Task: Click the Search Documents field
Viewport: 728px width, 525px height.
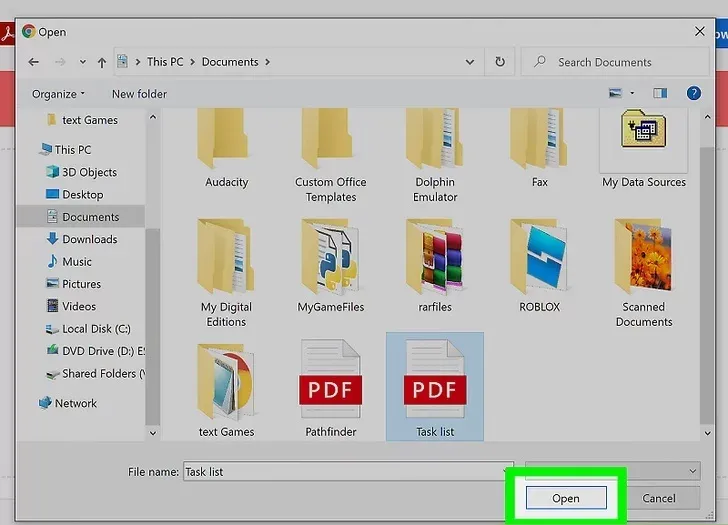Action: pyautogui.click(x=615, y=62)
